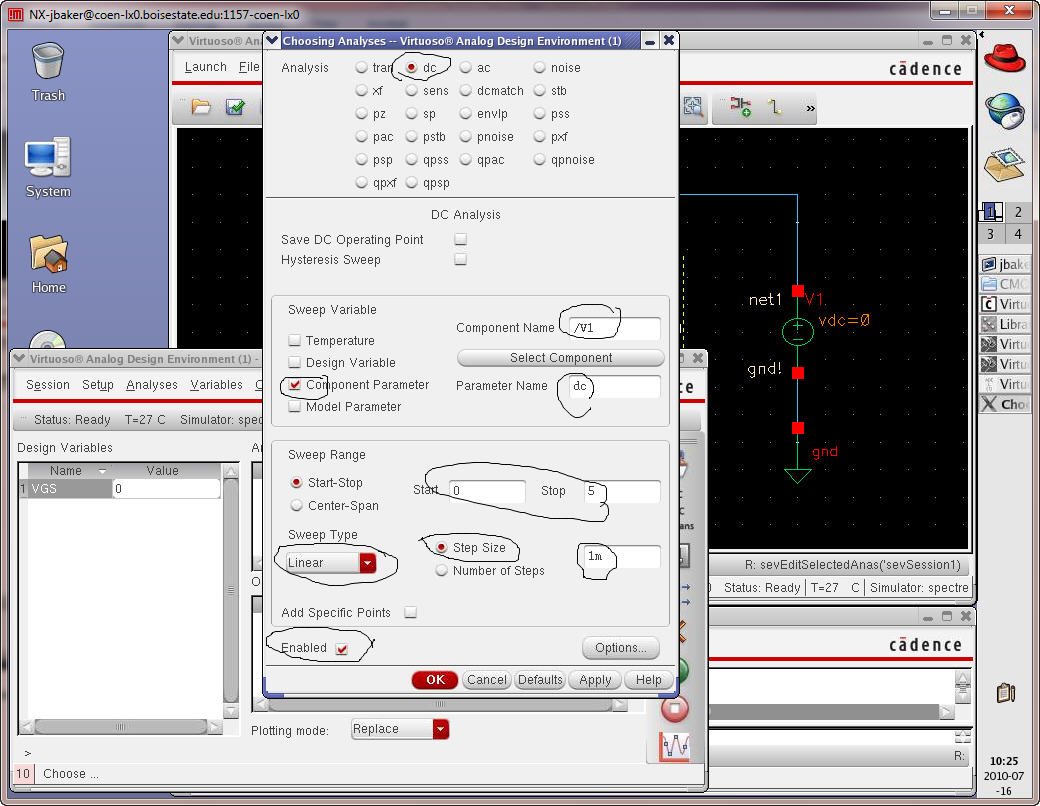Enable the Save DC Operating Point checkbox
The width and height of the screenshot is (1040, 806).
click(461, 240)
